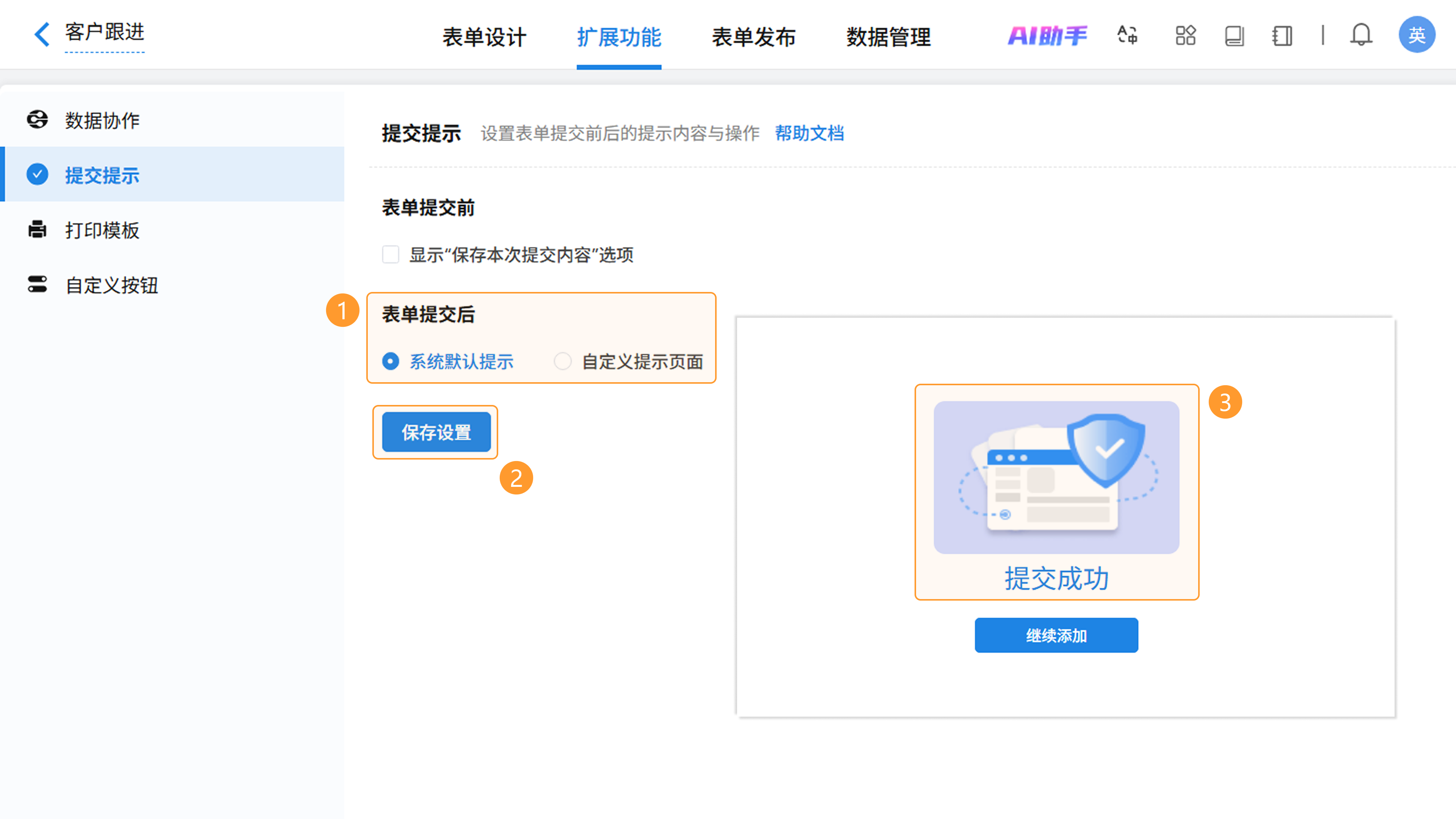Click the 英 user avatar
1456x819 pixels.
click(x=1417, y=35)
